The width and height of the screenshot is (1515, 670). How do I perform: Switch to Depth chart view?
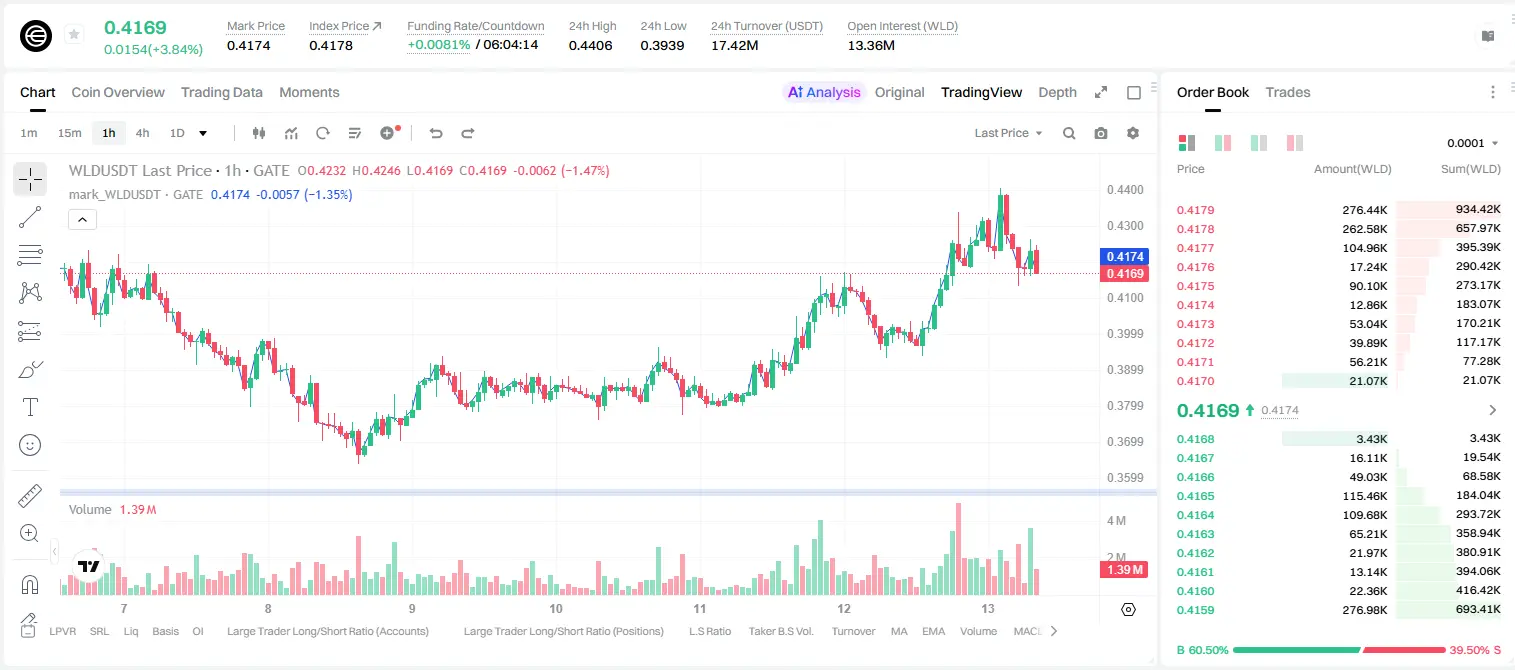tap(1057, 92)
